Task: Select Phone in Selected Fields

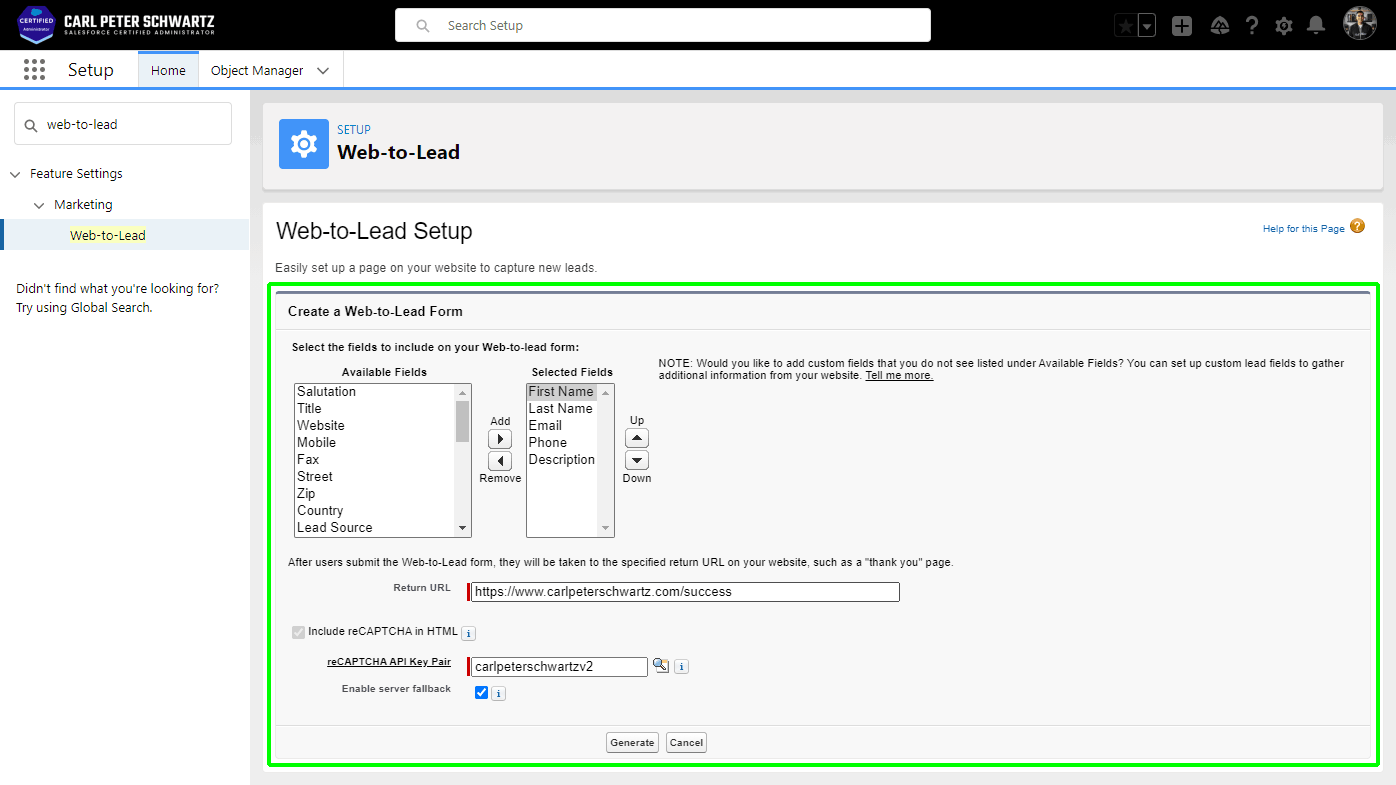Action: 562,443
